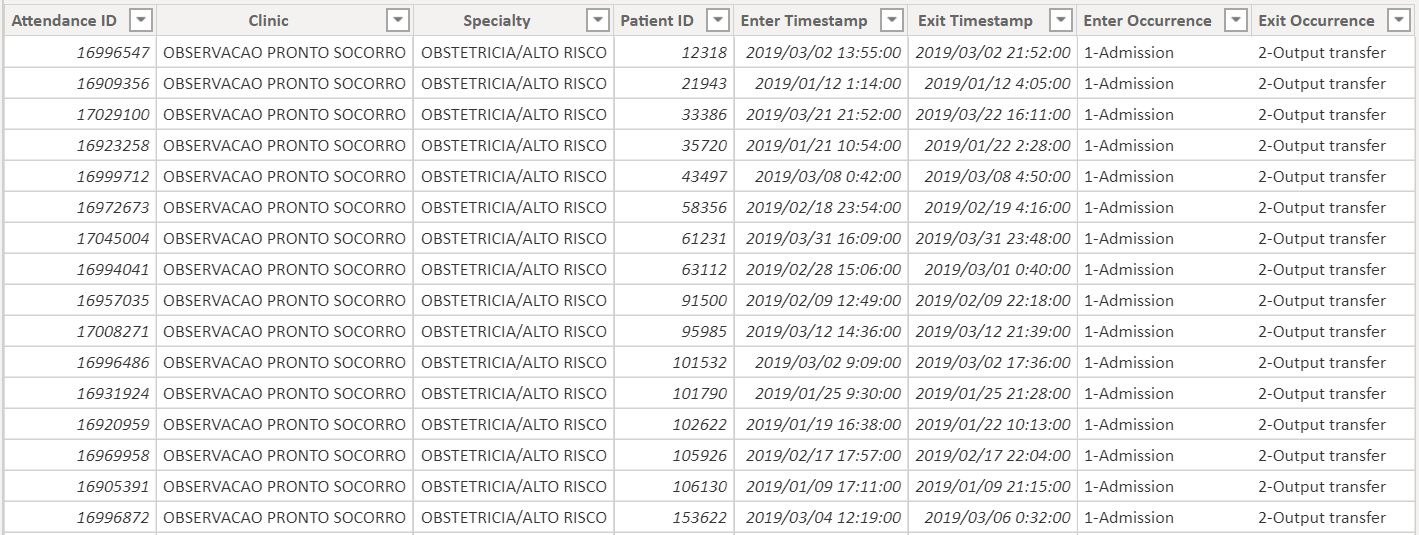Open the Patient ID filter dropdown
Image resolution: width=1419 pixels, height=535 pixels.
pyautogui.click(x=717, y=20)
